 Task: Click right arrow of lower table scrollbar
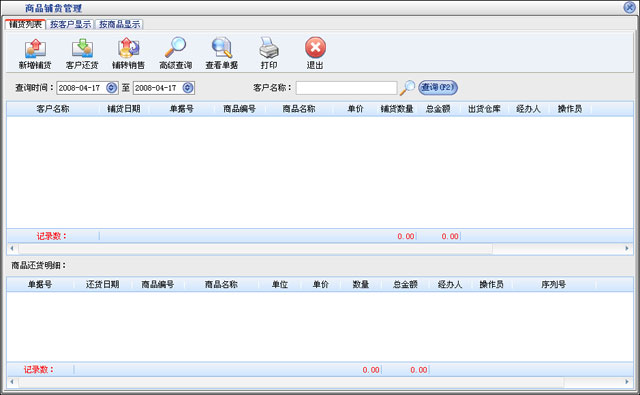(x=627, y=382)
